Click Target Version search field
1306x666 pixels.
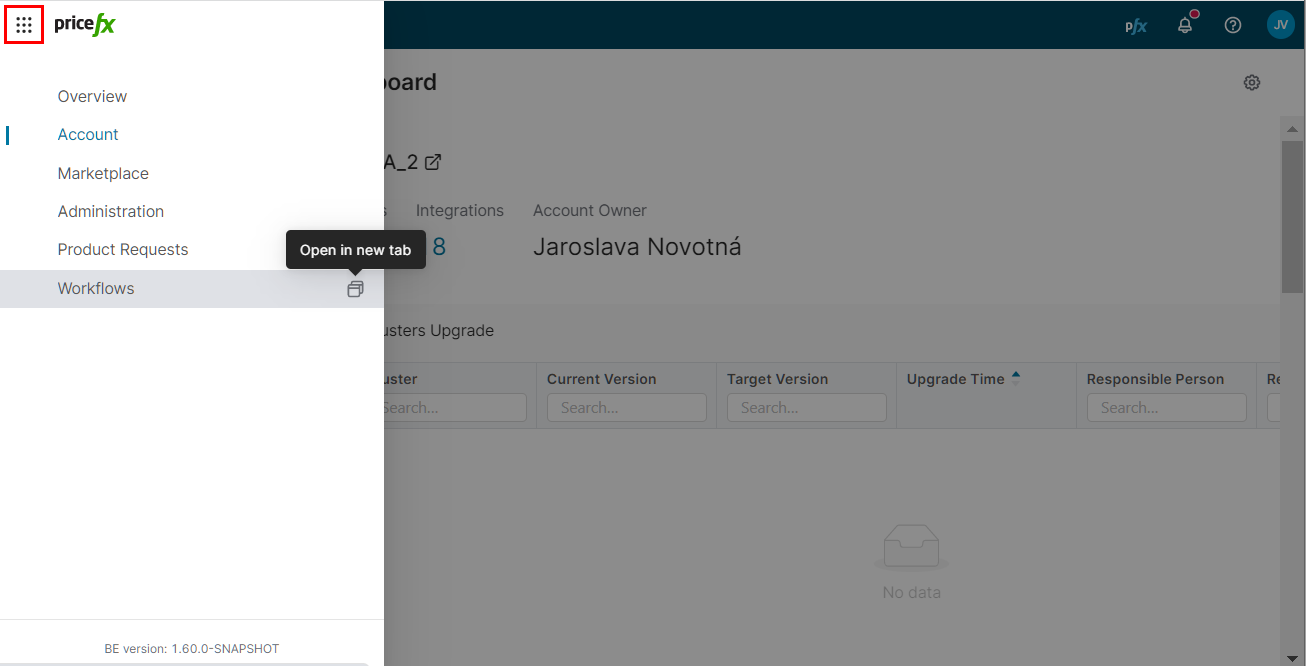pyautogui.click(x=806, y=408)
